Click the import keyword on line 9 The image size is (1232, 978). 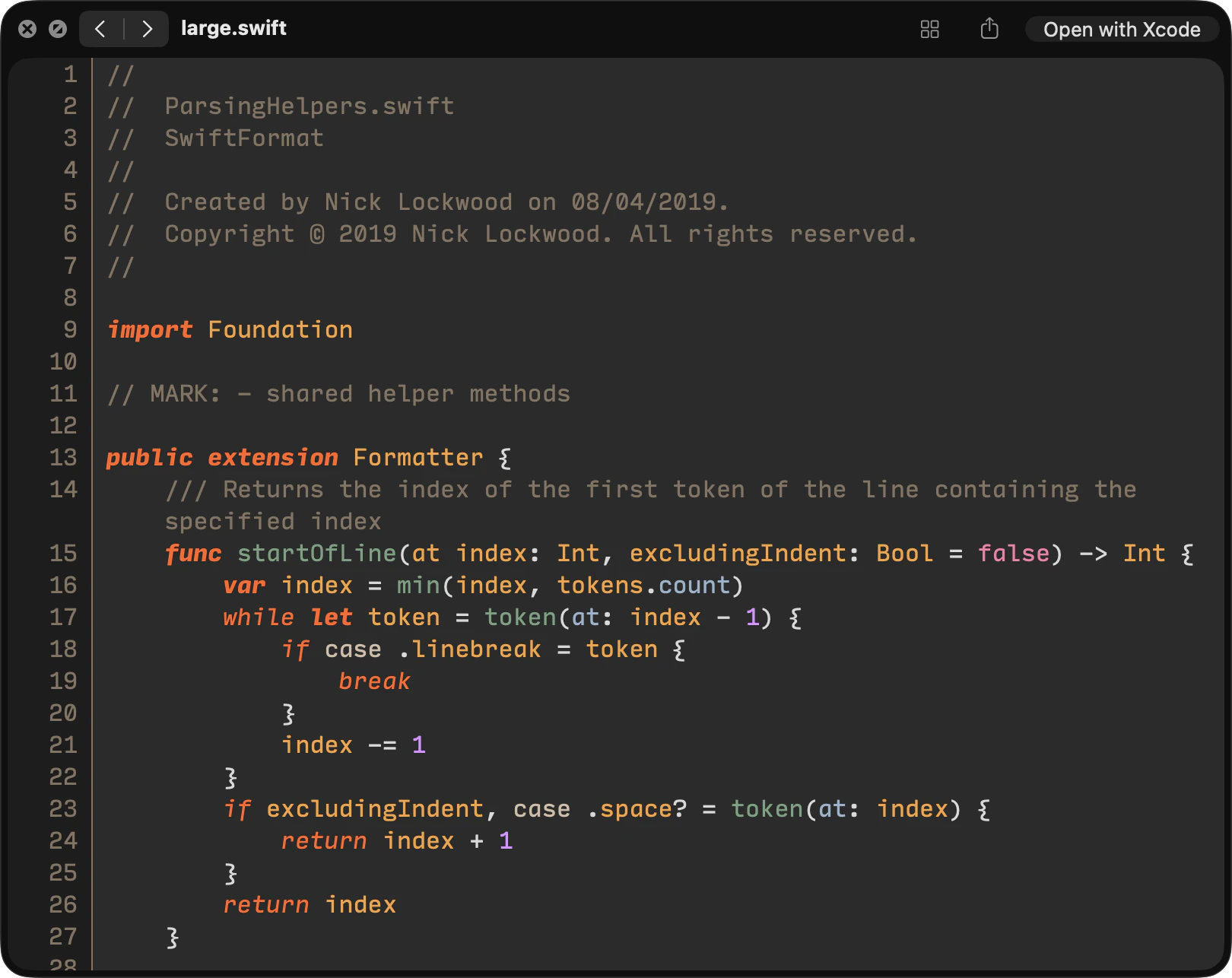pyautogui.click(x=150, y=329)
